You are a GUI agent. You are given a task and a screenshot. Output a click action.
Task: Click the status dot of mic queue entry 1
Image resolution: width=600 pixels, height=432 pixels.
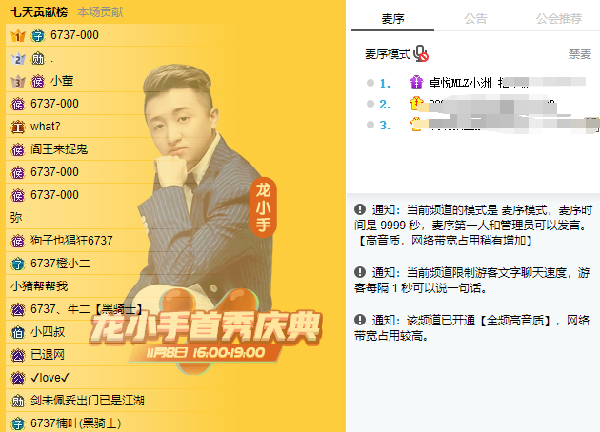(x=370, y=83)
